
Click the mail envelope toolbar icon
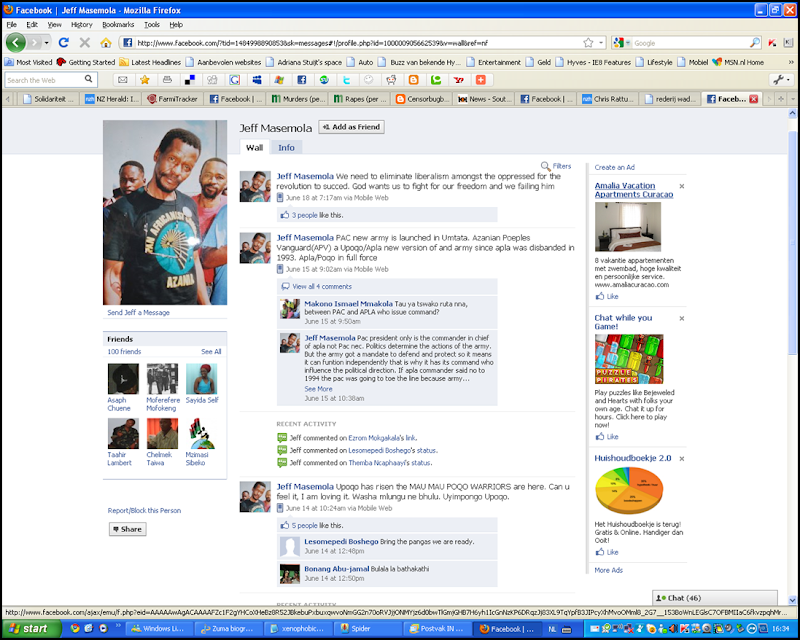coord(122,80)
